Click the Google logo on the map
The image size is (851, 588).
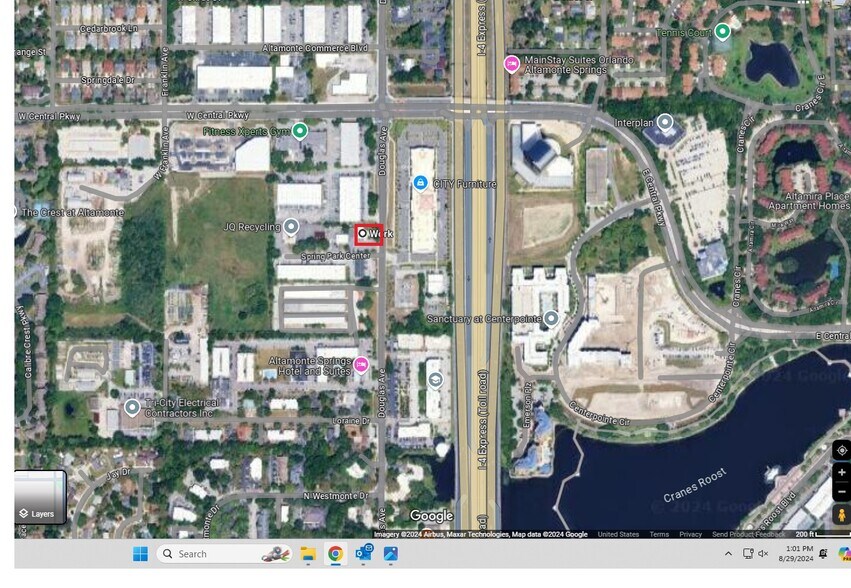coord(431,516)
